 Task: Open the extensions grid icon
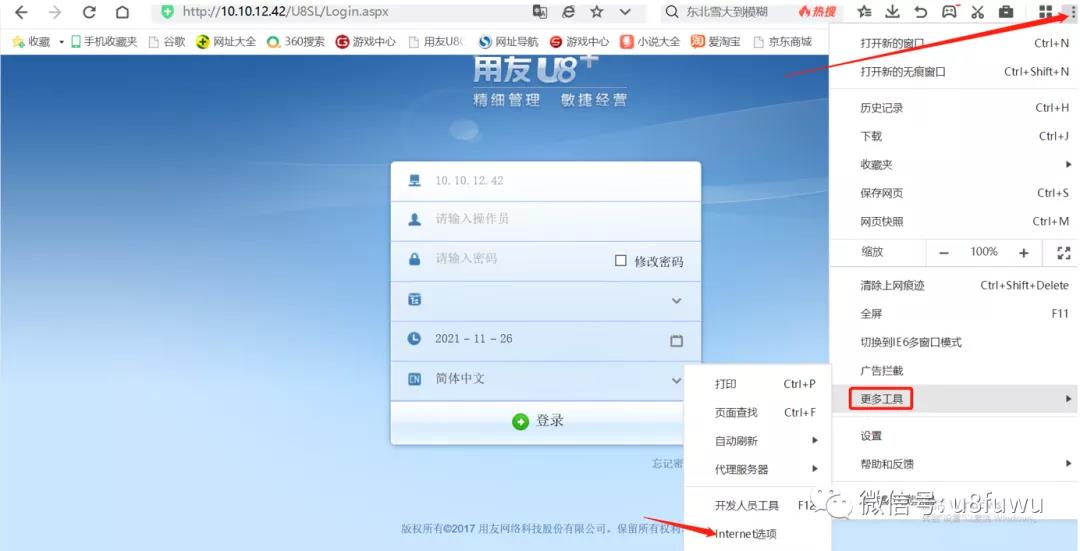pyautogui.click(x=1046, y=12)
